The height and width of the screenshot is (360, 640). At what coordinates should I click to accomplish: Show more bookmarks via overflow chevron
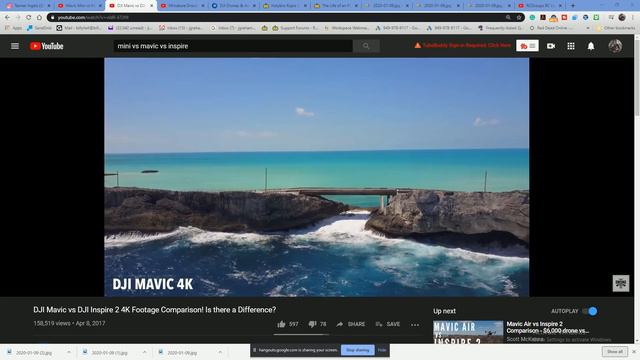[588, 28]
